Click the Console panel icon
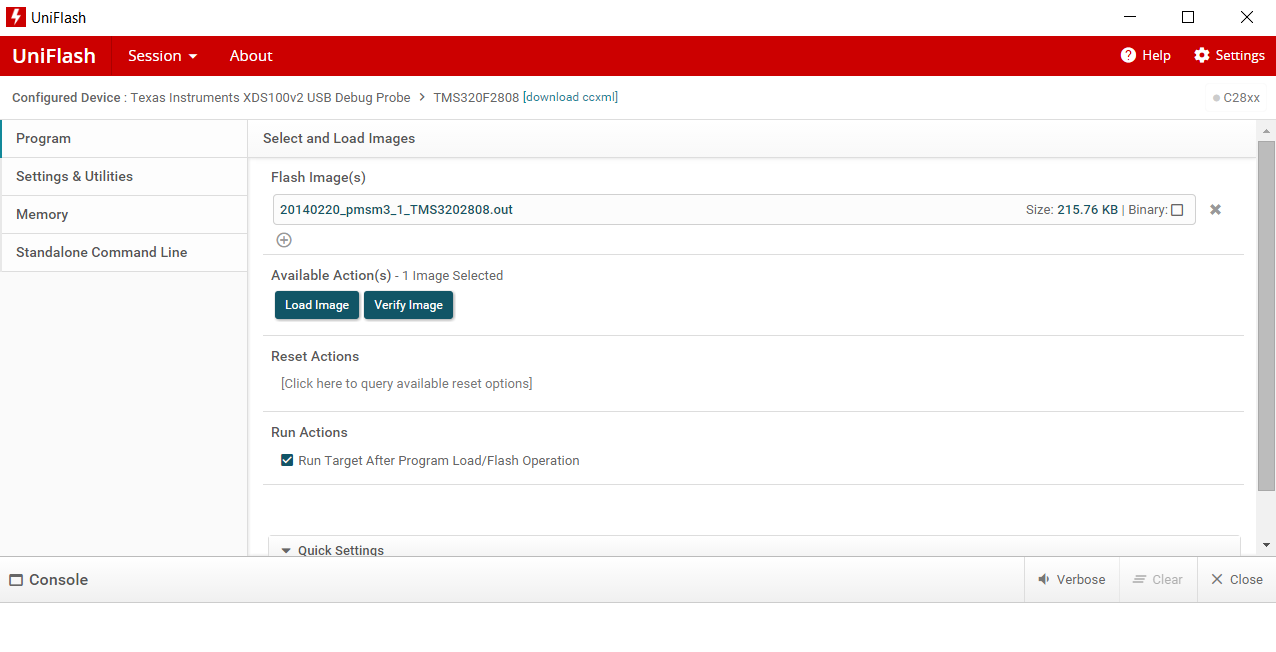Image resolution: width=1276 pixels, height=652 pixels. click(16, 580)
